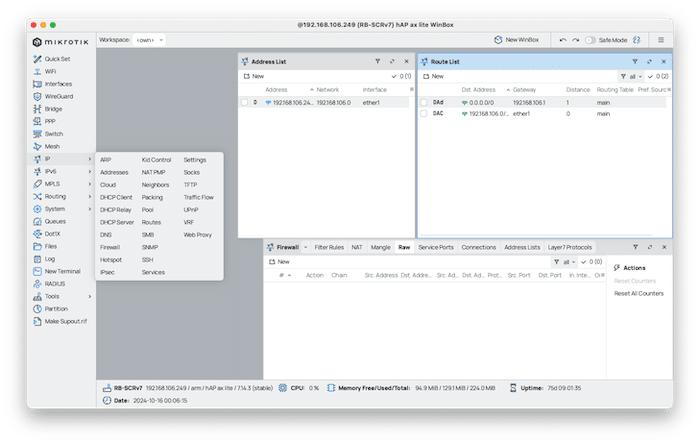
Task: Click New in Firewall window
Action: pyautogui.click(x=279, y=262)
